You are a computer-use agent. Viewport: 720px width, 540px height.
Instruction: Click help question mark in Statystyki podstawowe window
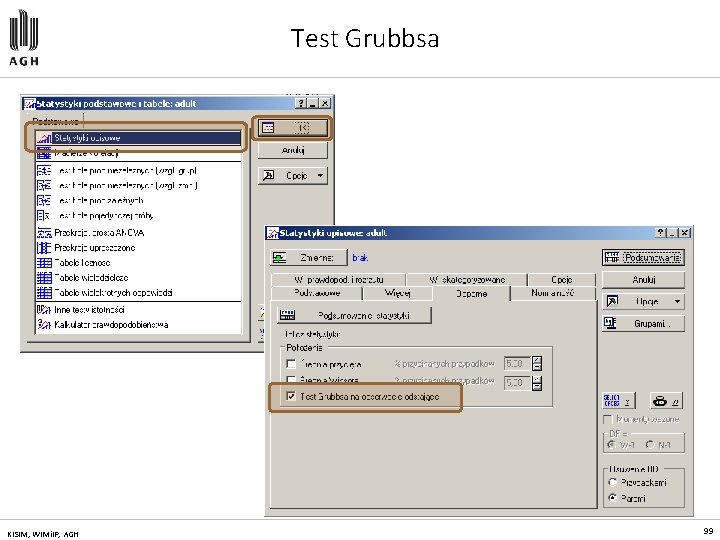(x=301, y=103)
